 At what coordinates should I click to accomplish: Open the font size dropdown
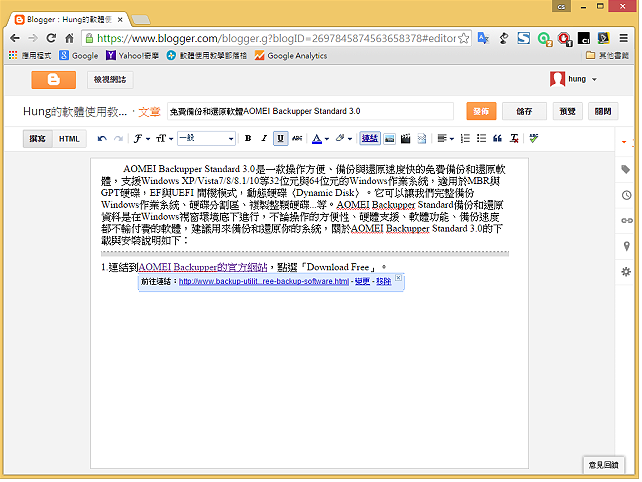click(164, 139)
